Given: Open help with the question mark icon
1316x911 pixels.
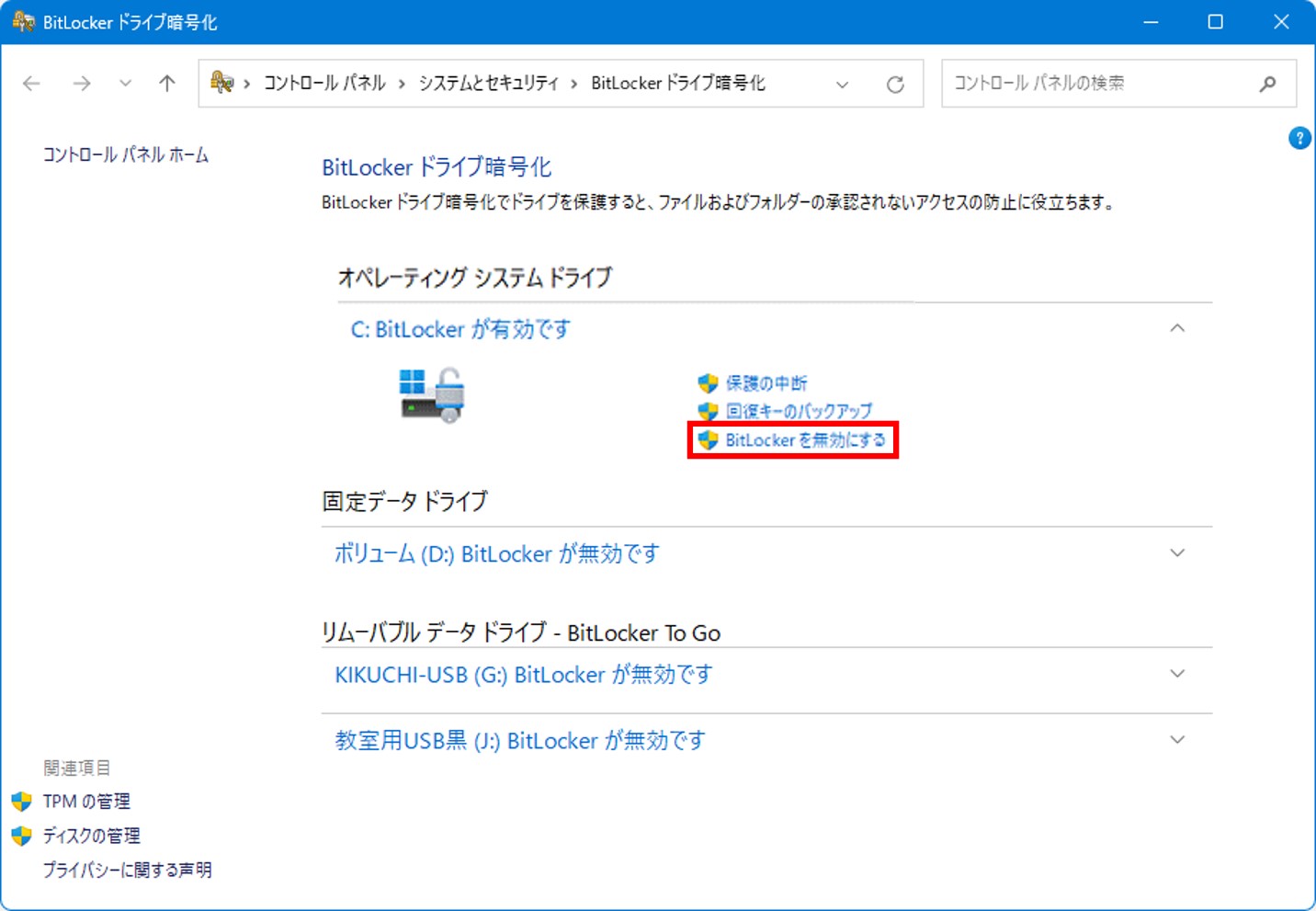Looking at the screenshot, I should [x=1299, y=138].
